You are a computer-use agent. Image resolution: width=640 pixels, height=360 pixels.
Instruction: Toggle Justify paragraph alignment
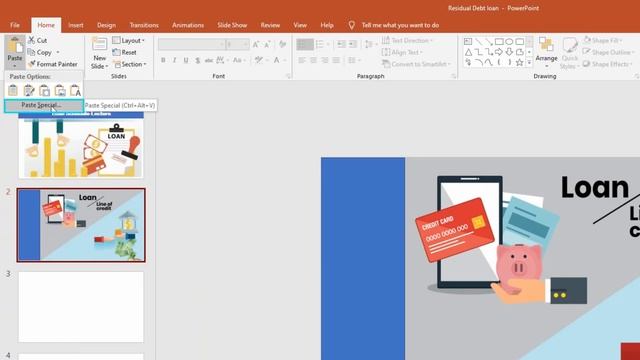(x=336, y=60)
